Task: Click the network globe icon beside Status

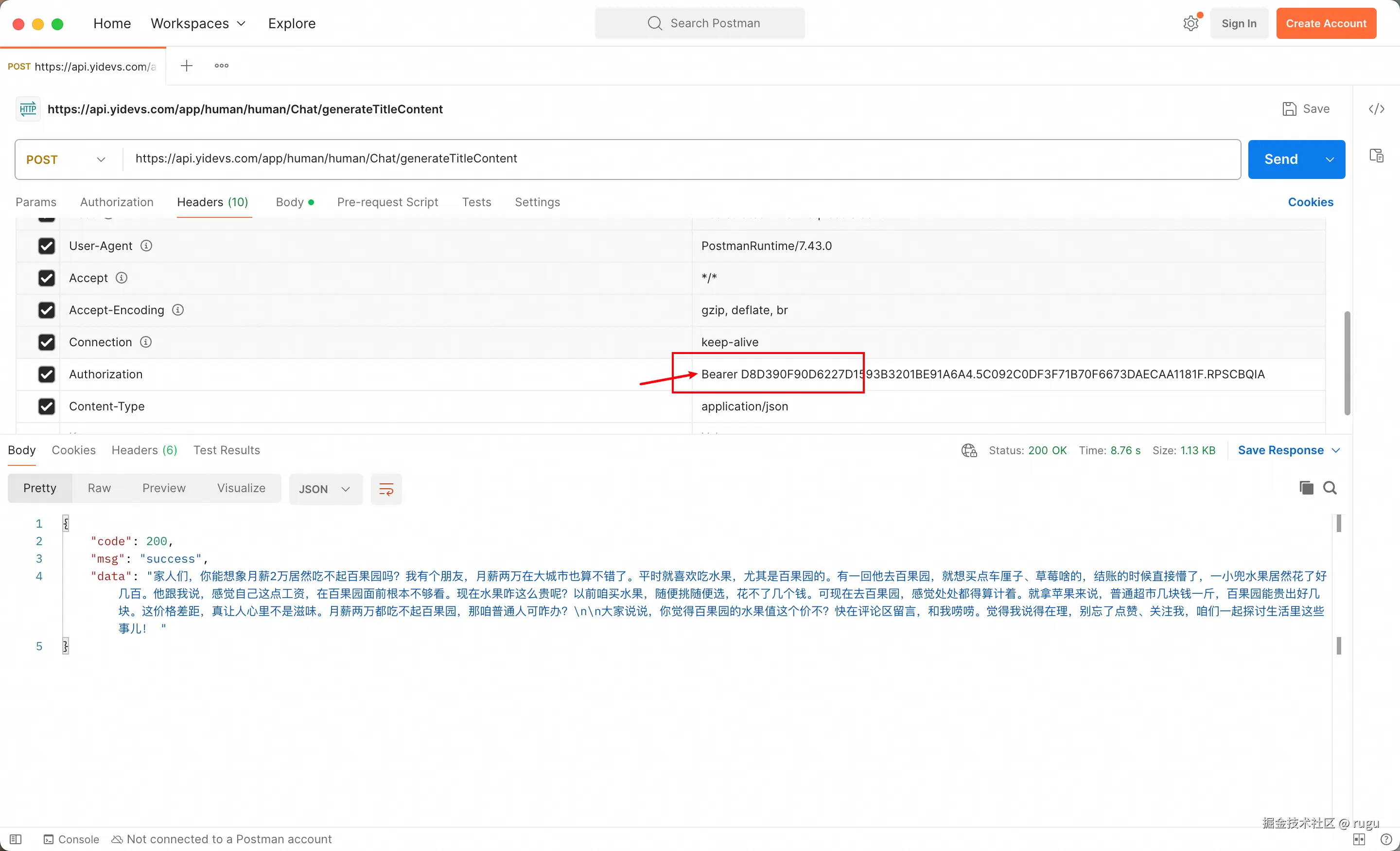Action: 969,450
